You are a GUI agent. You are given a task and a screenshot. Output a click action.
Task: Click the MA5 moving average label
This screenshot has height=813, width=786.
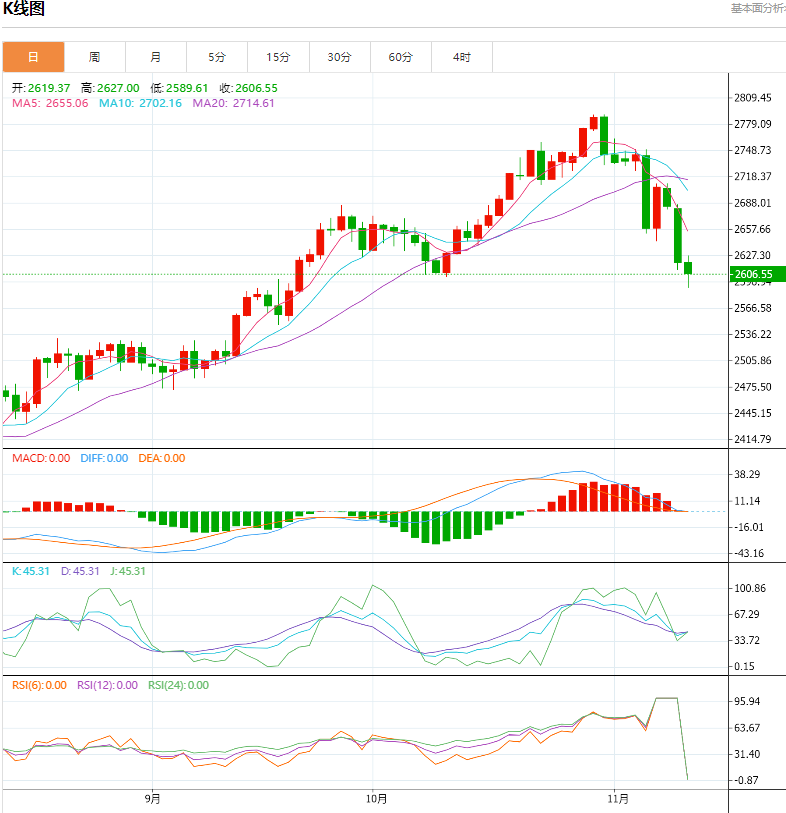click(x=49, y=103)
